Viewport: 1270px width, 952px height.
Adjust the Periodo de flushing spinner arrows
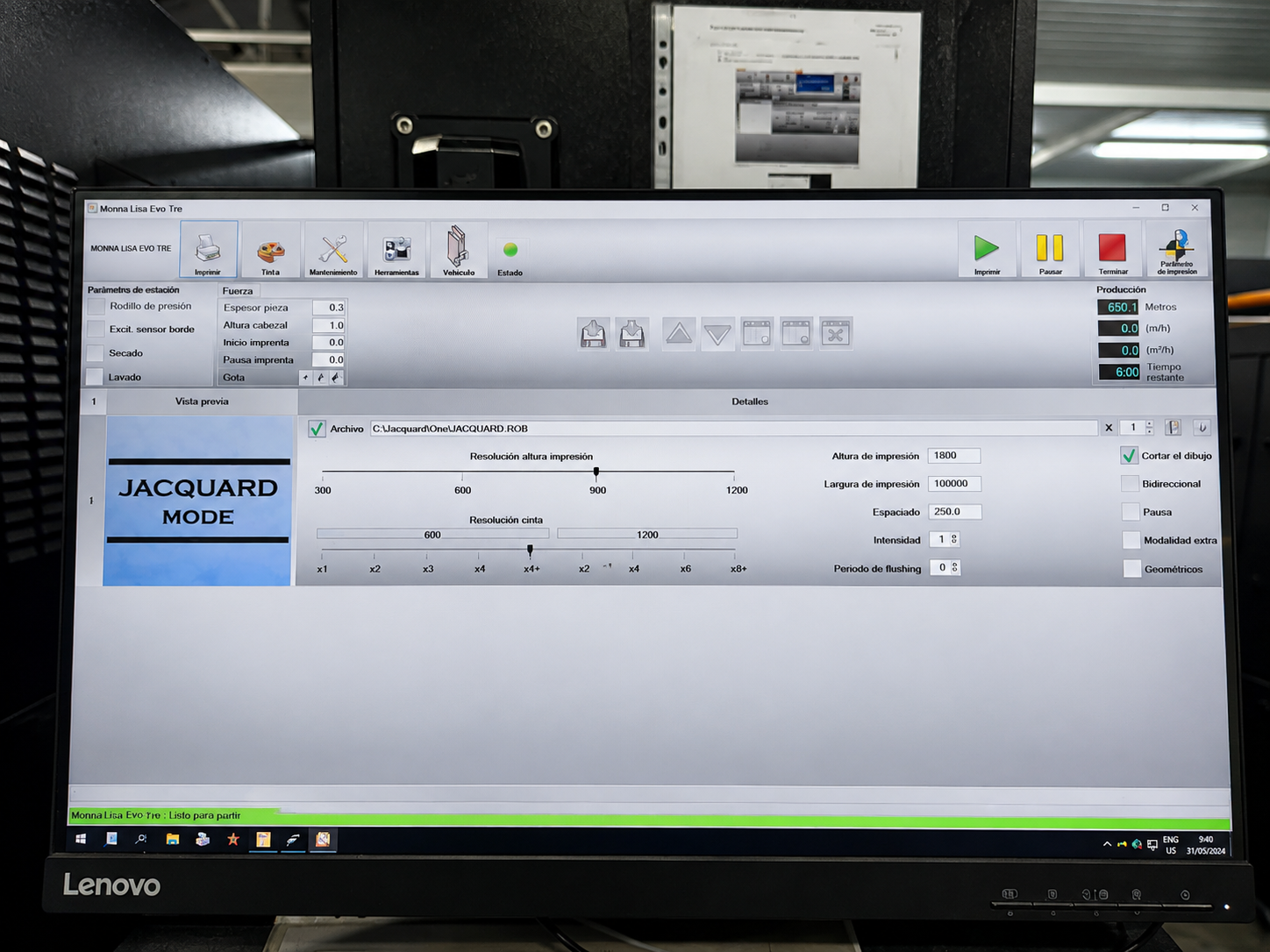[955, 568]
